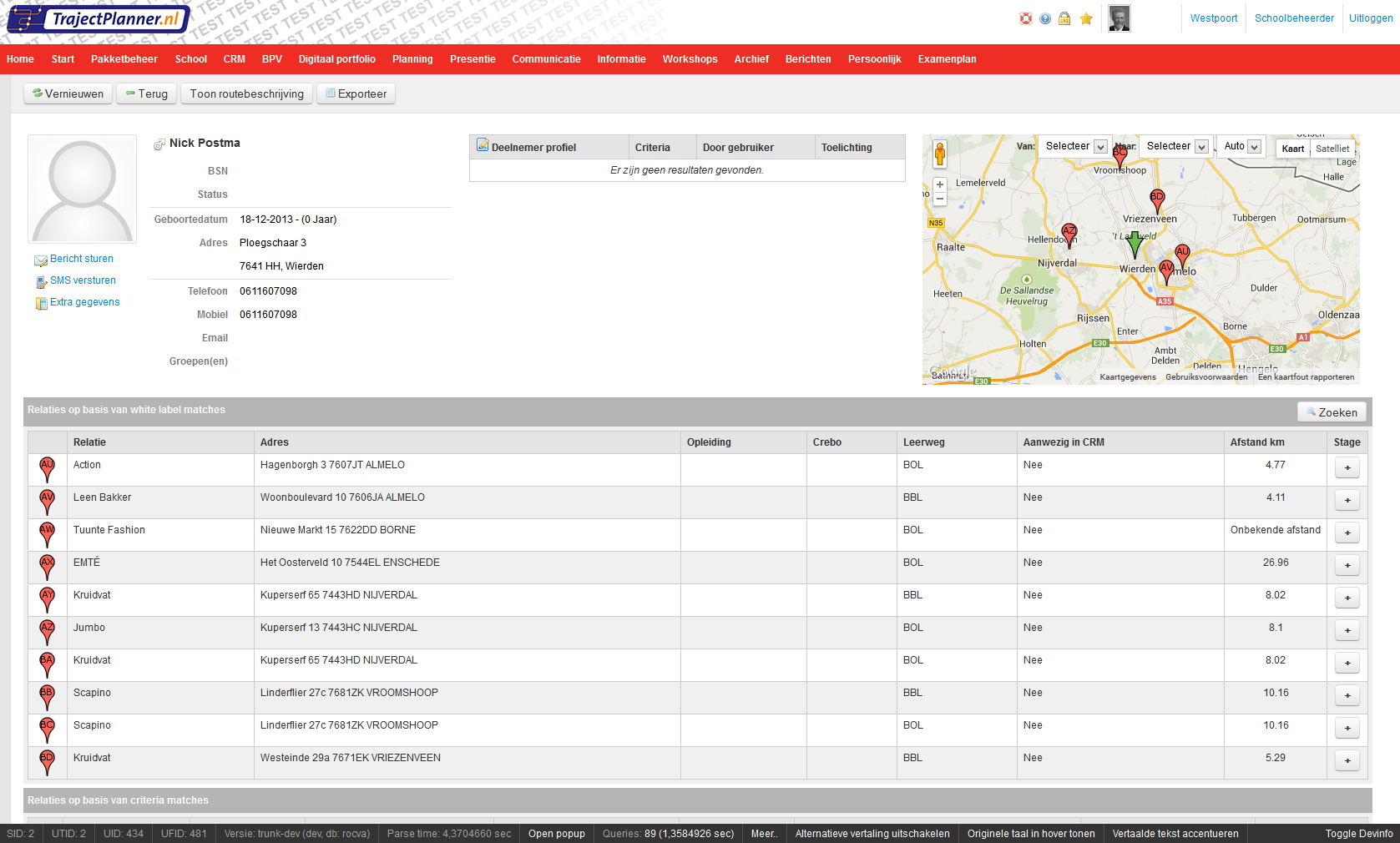Switch map to Kaart view
The height and width of the screenshot is (843, 1400).
pyautogui.click(x=1292, y=149)
